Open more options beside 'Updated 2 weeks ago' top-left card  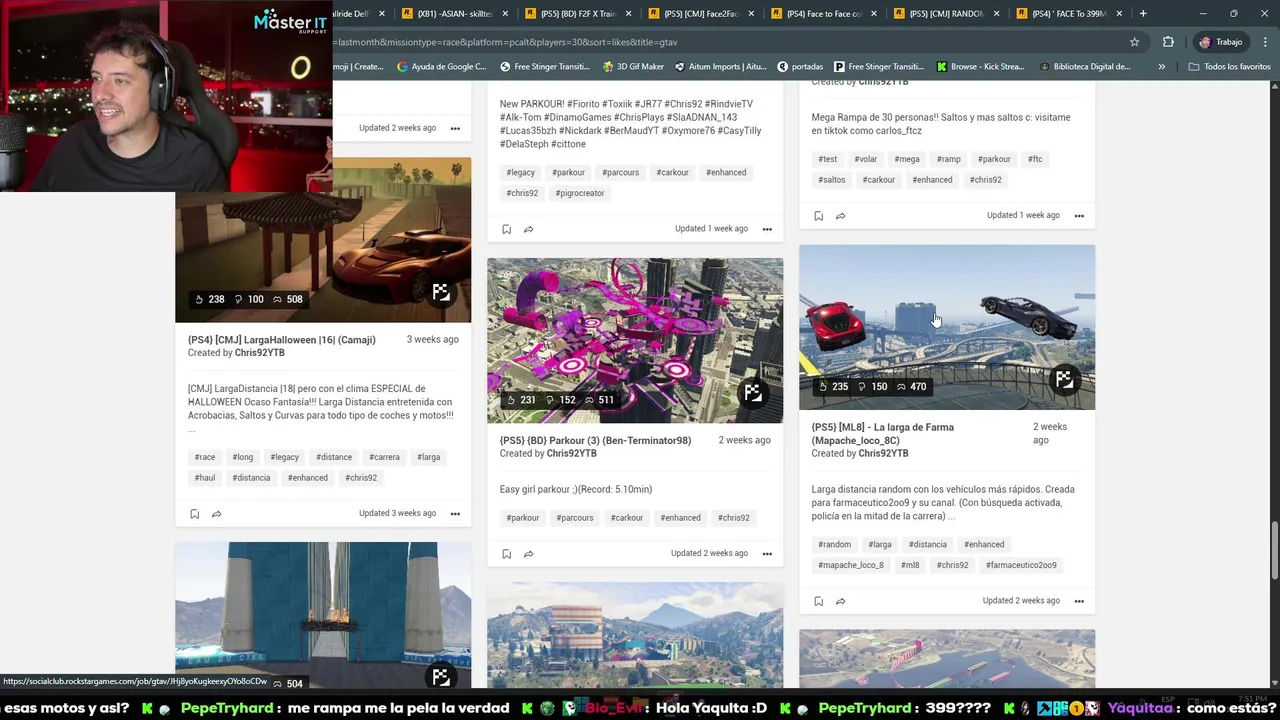click(x=455, y=128)
